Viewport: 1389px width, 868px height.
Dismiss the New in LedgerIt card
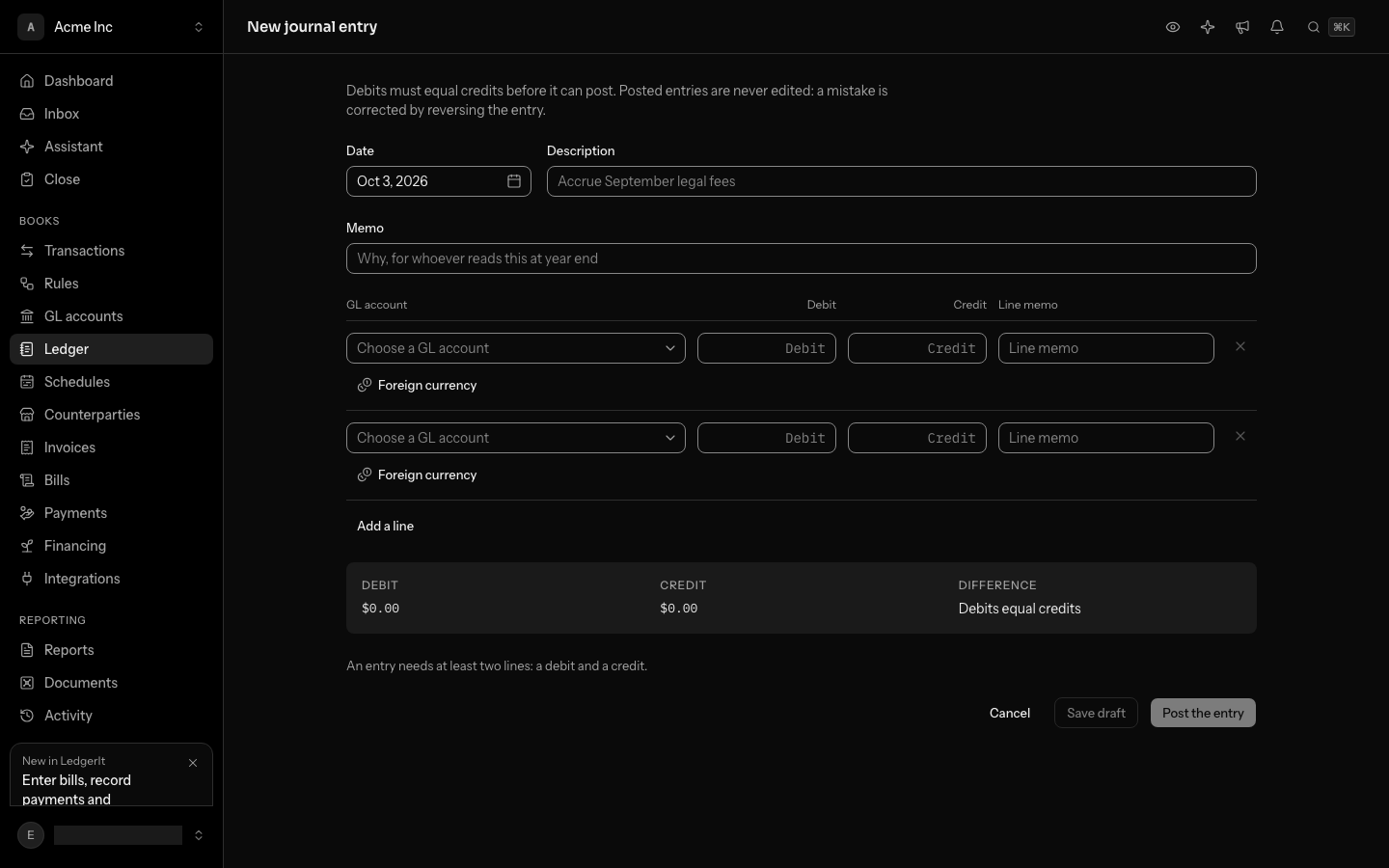tap(193, 763)
